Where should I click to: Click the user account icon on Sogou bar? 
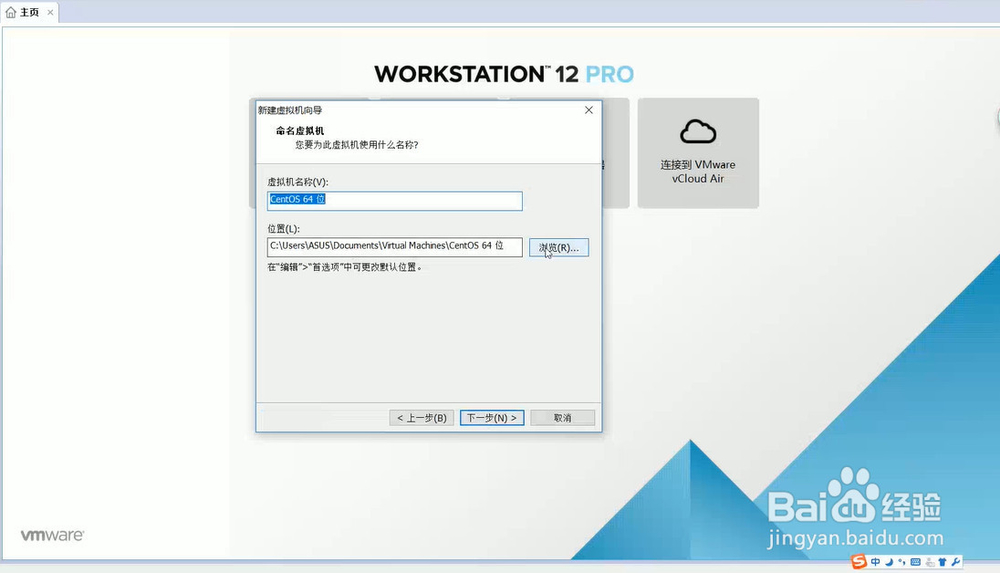click(930, 562)
